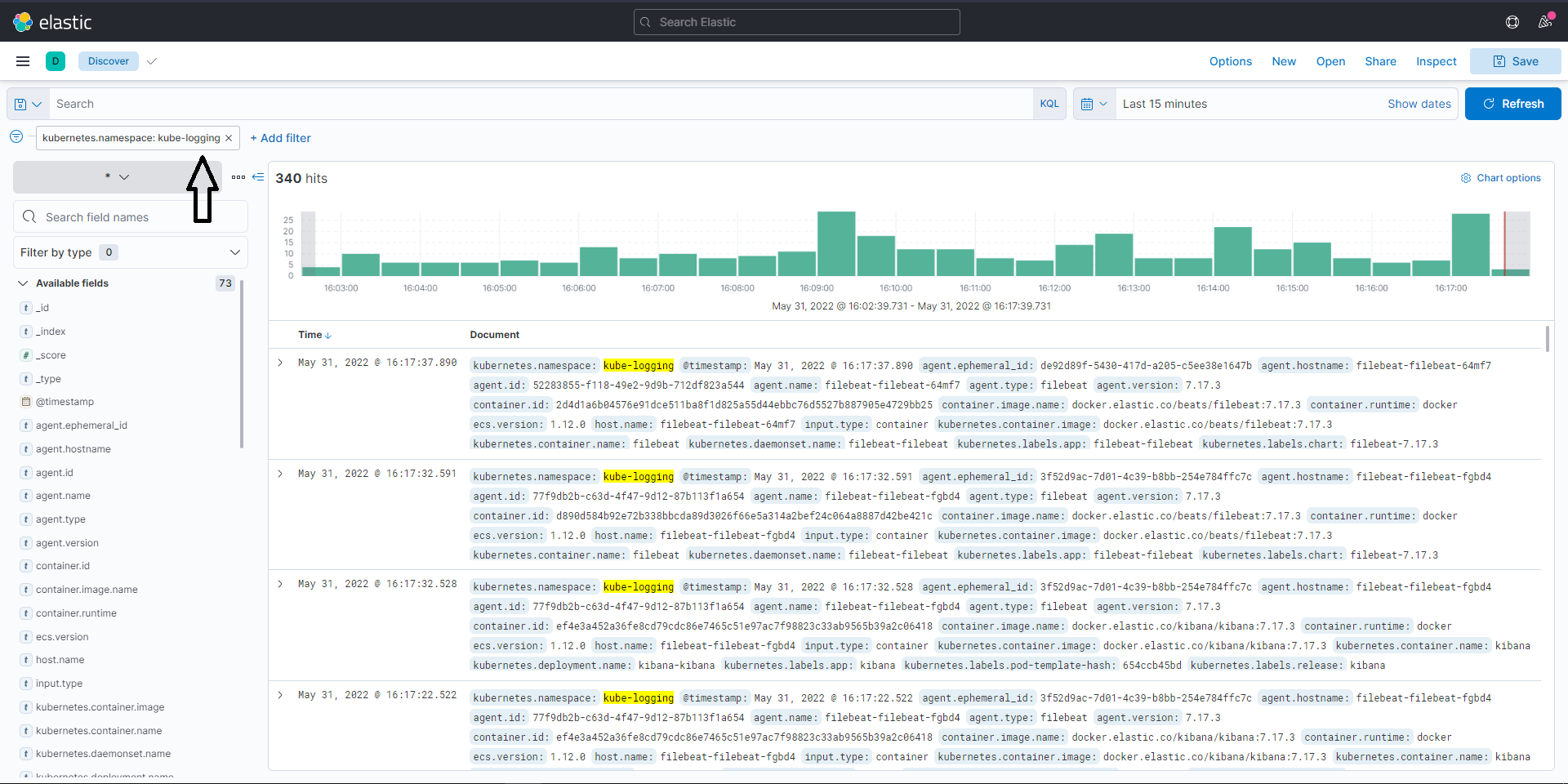This screenshot has height=784, width=1568.
Task: Expand the 16:17:32.591 document row
Action: click(280, 474)
